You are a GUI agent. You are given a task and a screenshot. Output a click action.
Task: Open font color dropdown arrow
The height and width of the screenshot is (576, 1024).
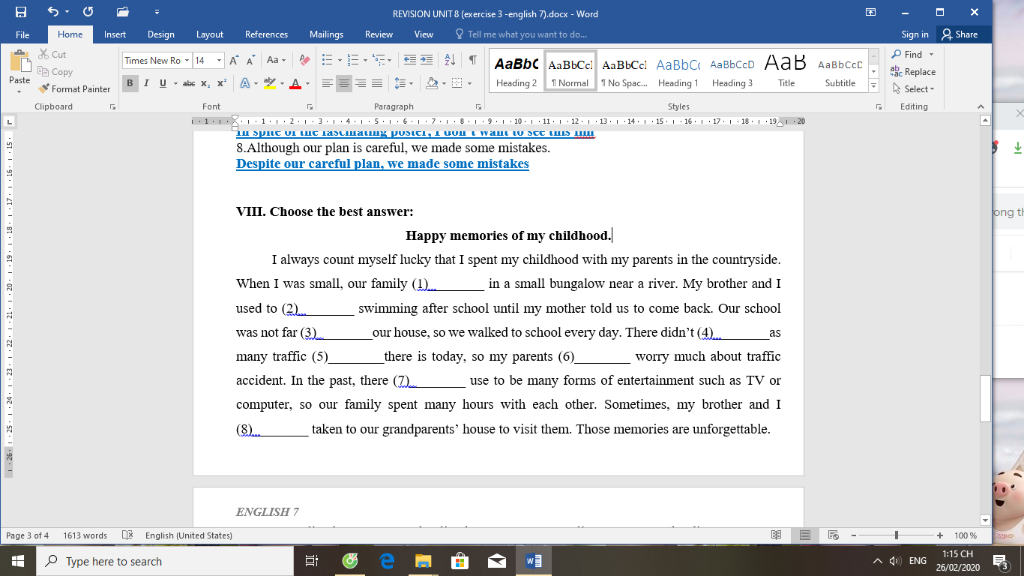click(x=308, y=84)
